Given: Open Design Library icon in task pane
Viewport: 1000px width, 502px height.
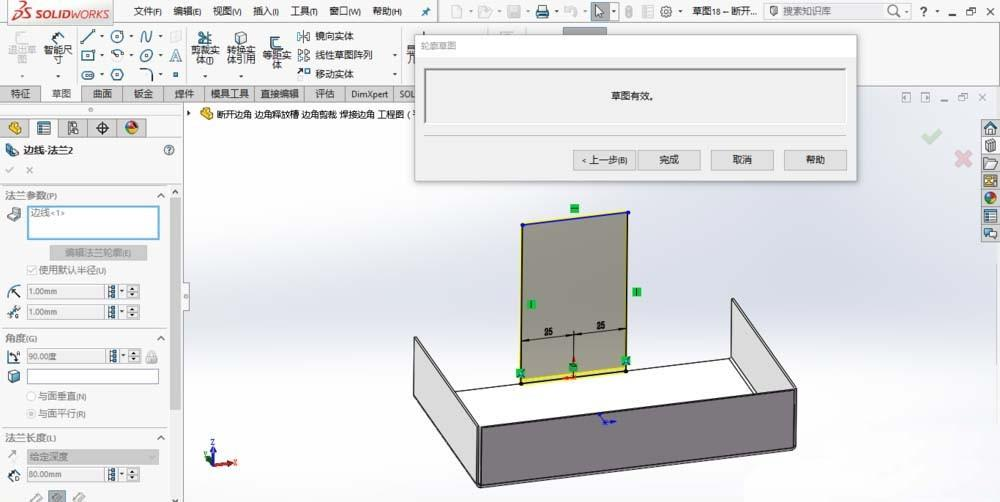Looking at the screenshot, I should click(x=990, y=145).
